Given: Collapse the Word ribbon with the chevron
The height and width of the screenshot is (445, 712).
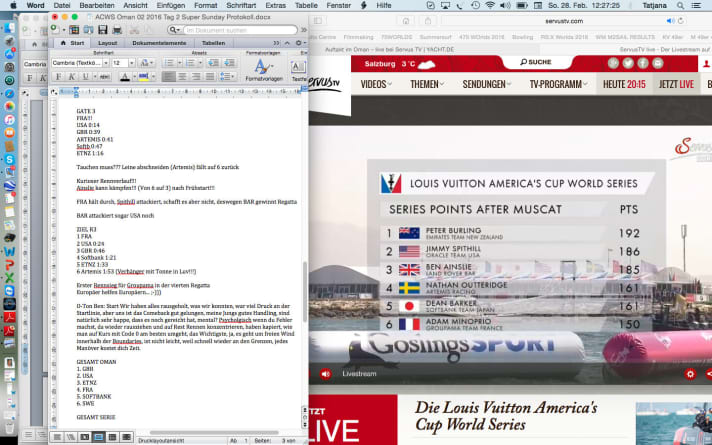Looking at the screenshot, I should tap(287, 43).
